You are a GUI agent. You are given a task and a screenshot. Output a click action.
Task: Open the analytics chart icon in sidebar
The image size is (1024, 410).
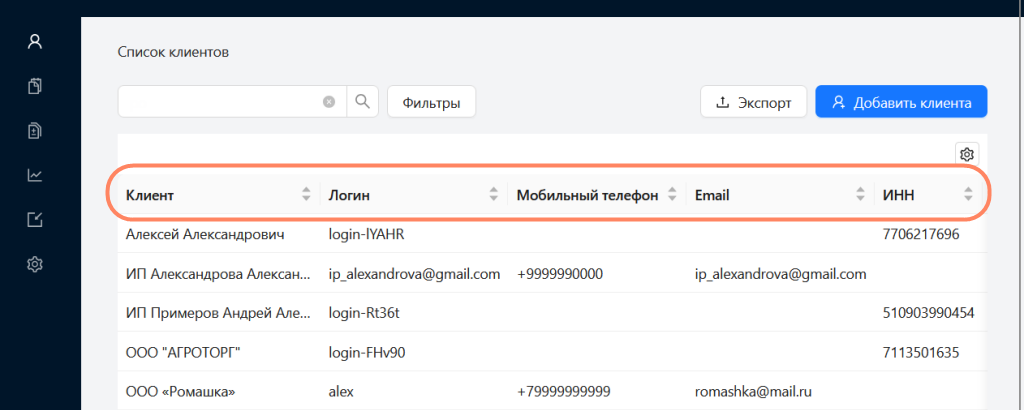(x=35, y=176)
